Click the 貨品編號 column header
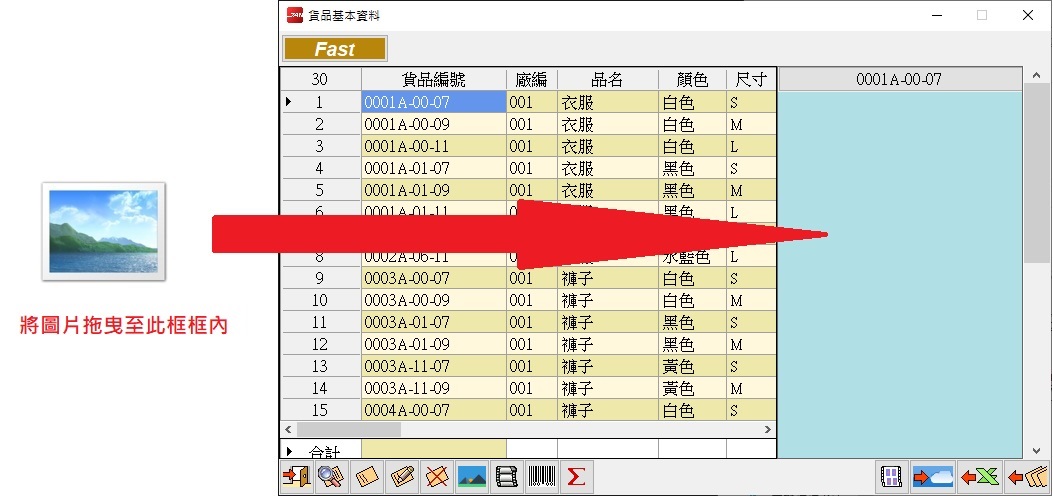The height and width of the screenshot is (496, 1053). [x=433, y=80]
